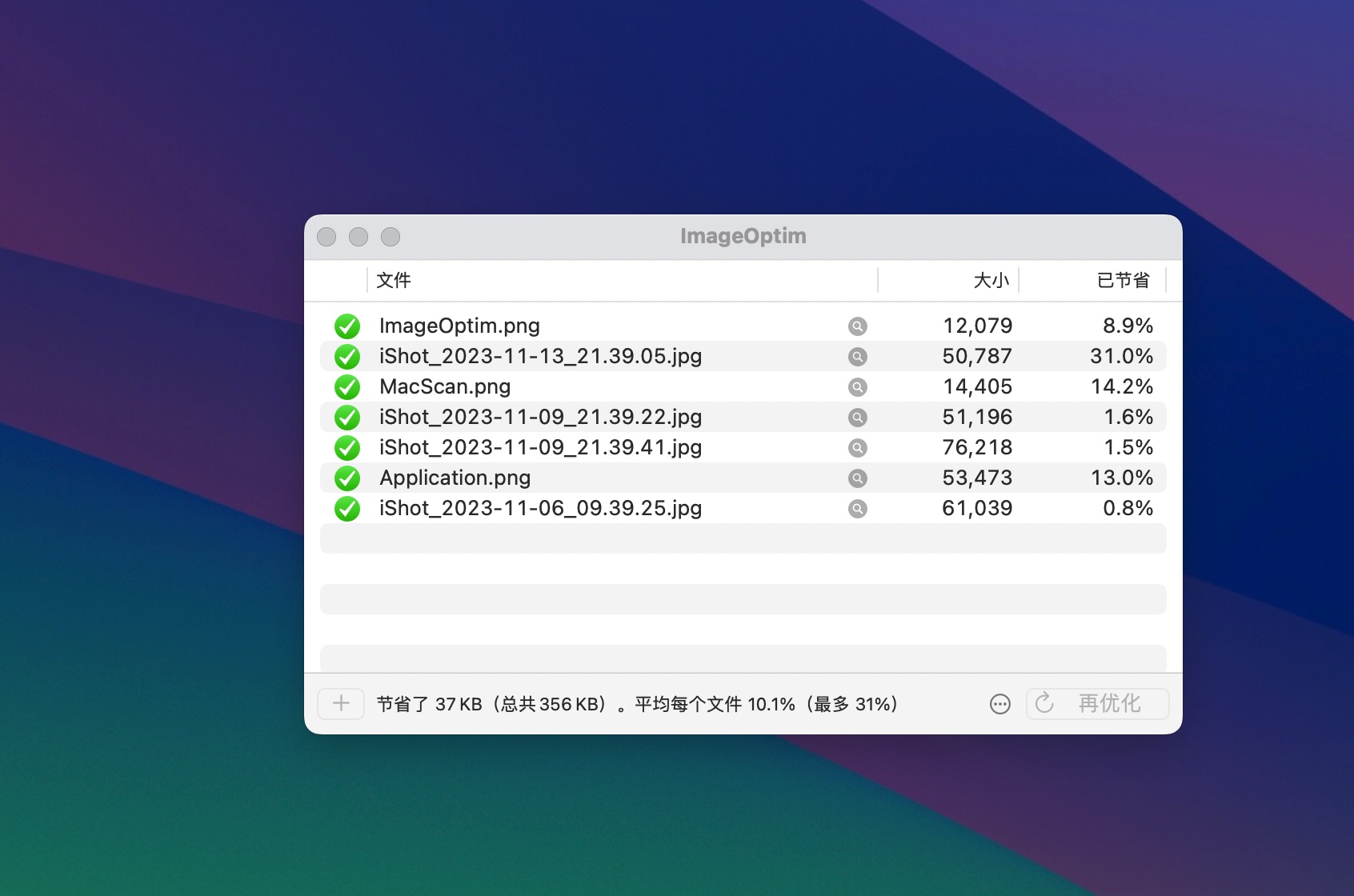Click the savings summary status text

(637, 704)
